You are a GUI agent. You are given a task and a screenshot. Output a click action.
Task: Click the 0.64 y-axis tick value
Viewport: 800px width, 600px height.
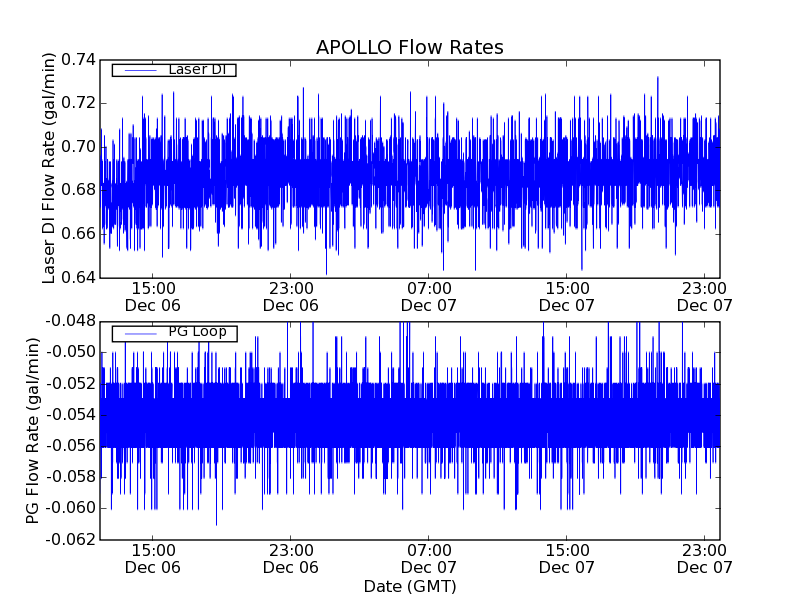(x=79, y=278)
